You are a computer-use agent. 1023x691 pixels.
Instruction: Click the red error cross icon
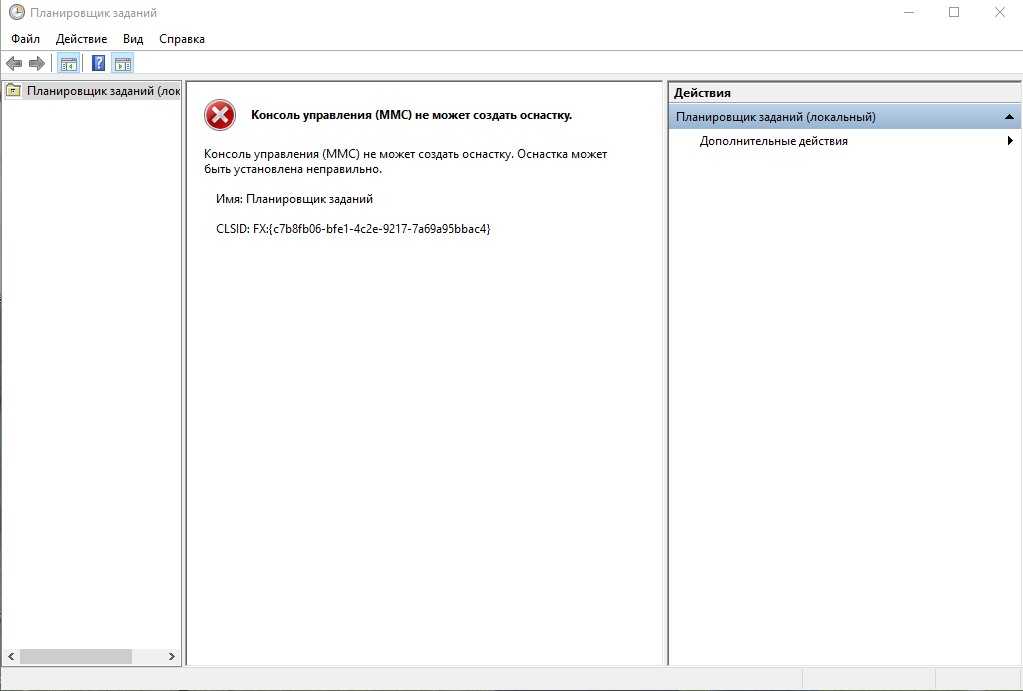(x=220, y=115)
